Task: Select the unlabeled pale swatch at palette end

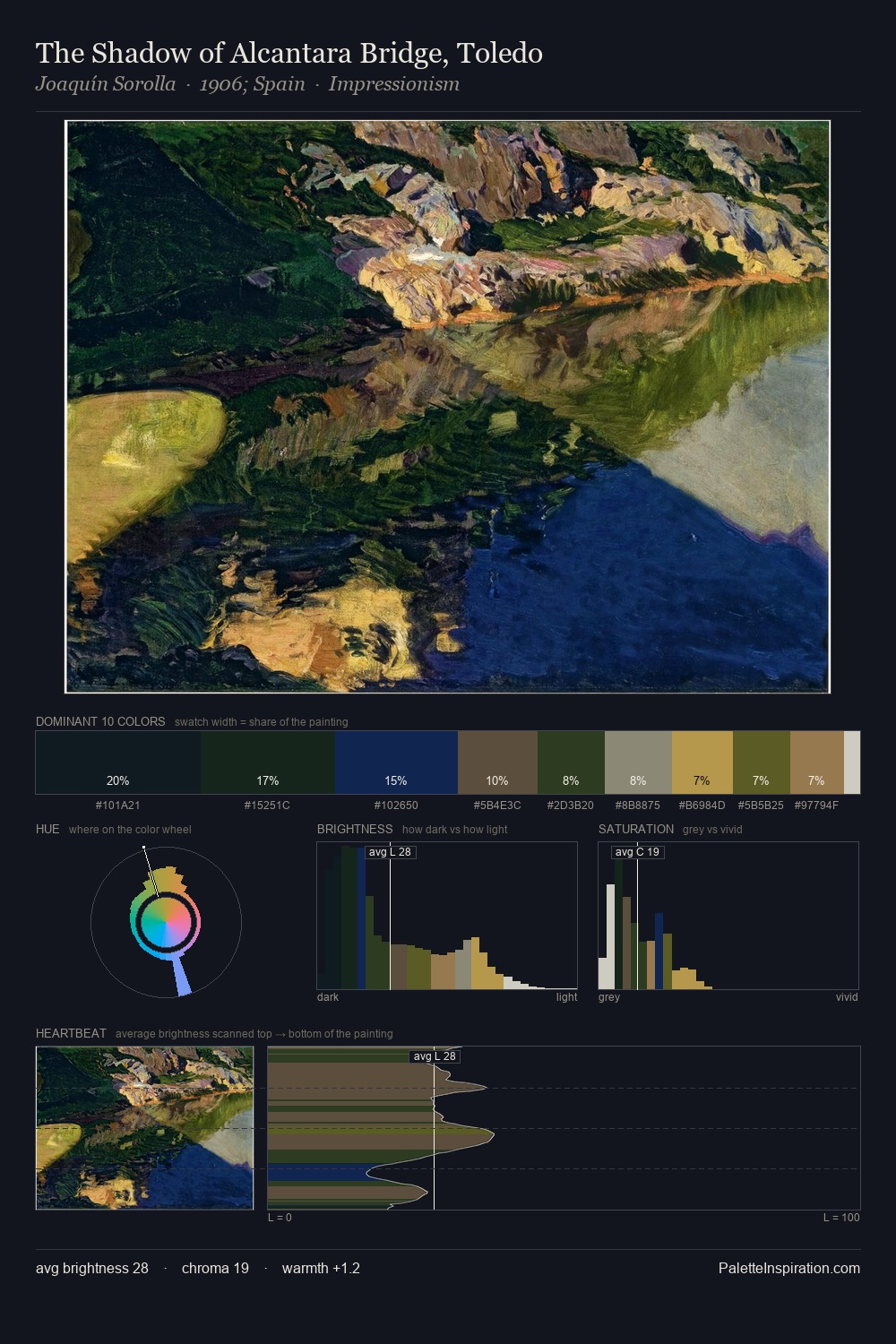Action: (852, 762)
